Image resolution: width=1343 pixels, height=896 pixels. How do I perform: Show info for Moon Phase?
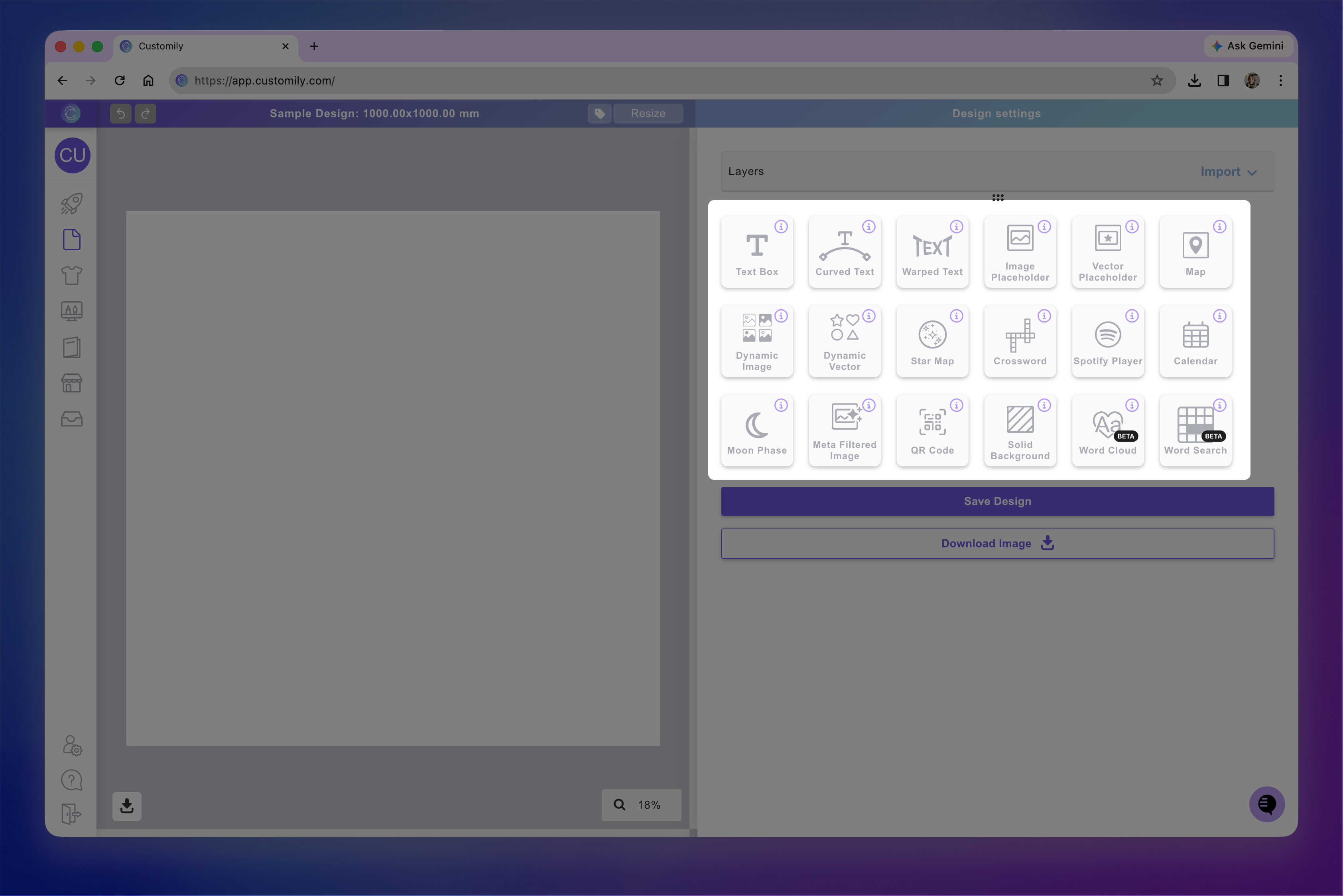point(781,405)
